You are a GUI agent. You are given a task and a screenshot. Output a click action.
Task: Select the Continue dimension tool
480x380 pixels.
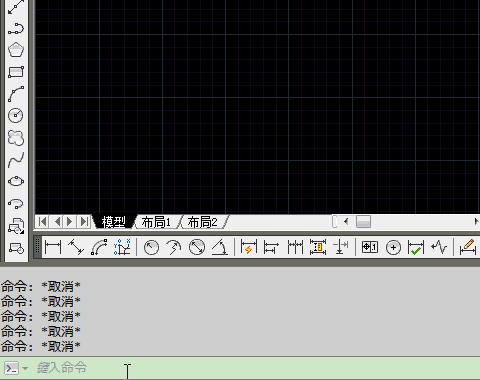coord(295,248)
